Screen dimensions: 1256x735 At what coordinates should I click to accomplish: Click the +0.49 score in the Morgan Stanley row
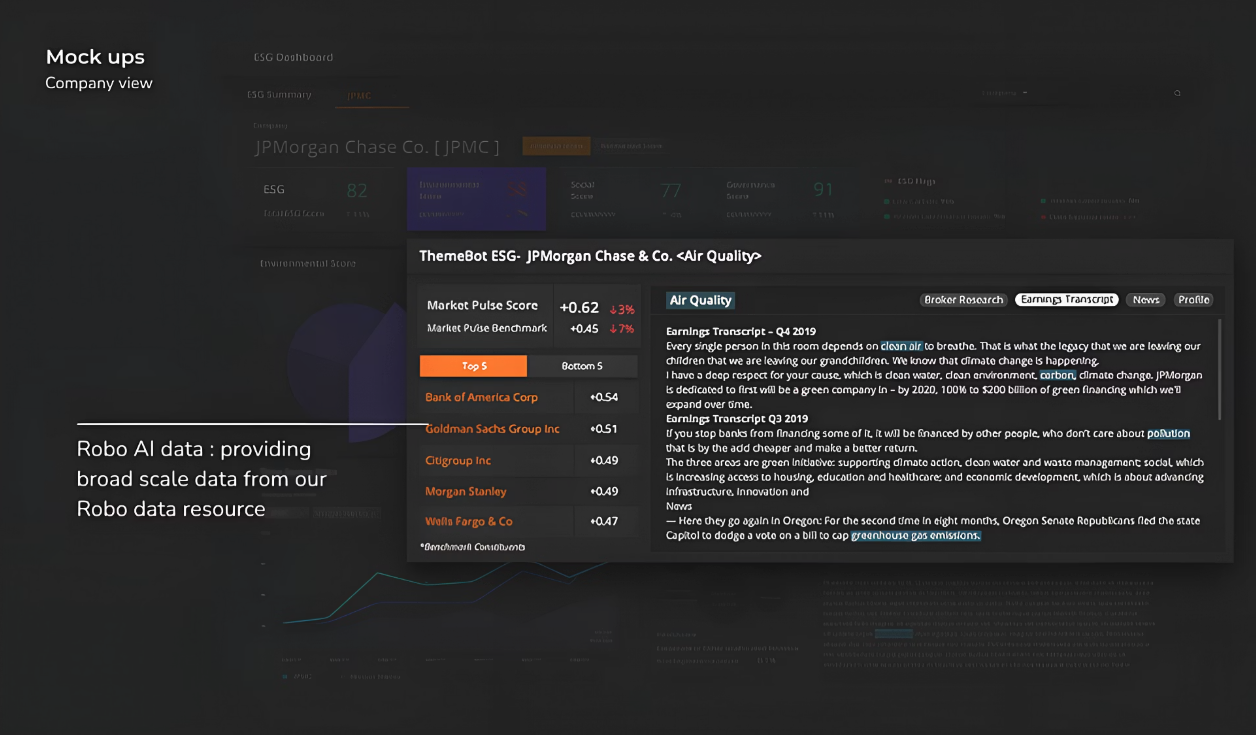click(x=604, y=492)
